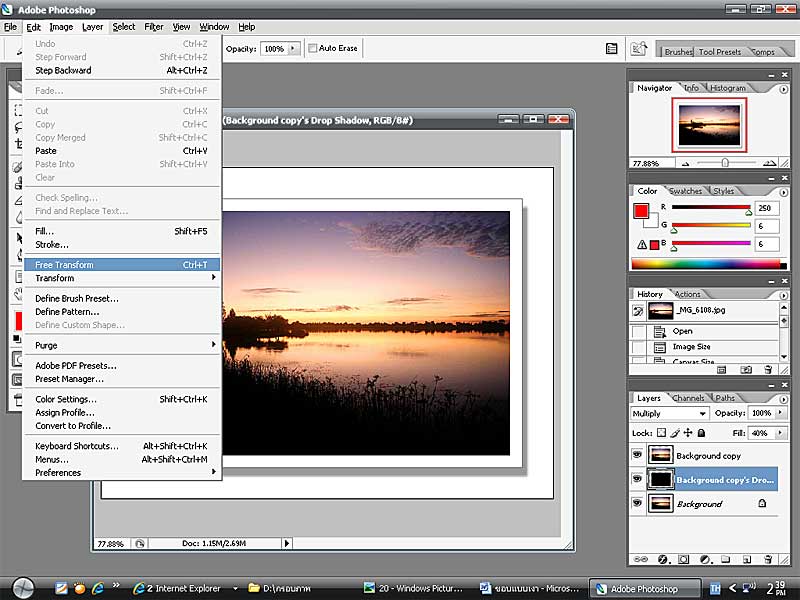Delete layer with the Layers trash icon
This screenshot has width=800, height=600.
[768, 560]
